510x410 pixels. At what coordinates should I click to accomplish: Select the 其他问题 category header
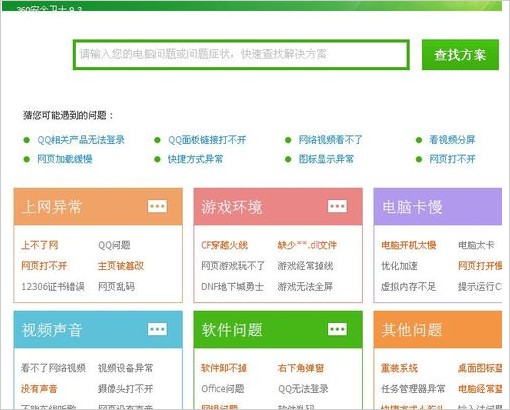tap(438, 330)
